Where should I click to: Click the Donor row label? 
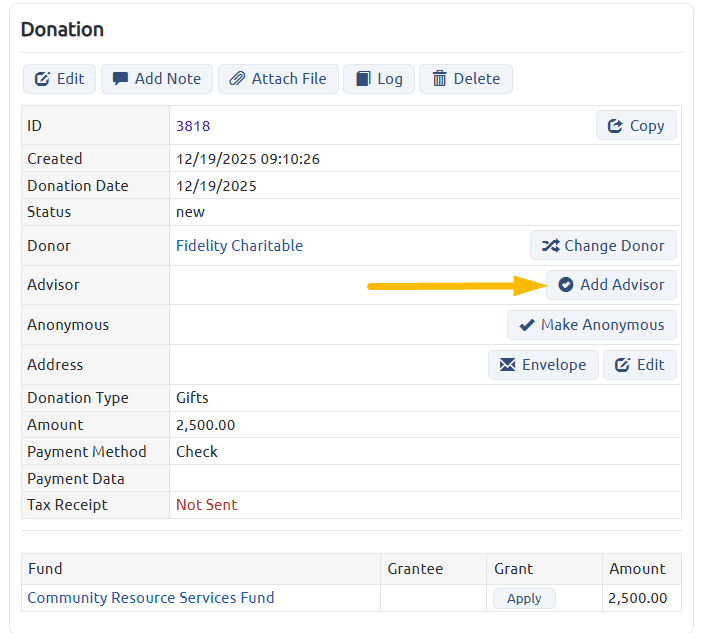(49, 245)
